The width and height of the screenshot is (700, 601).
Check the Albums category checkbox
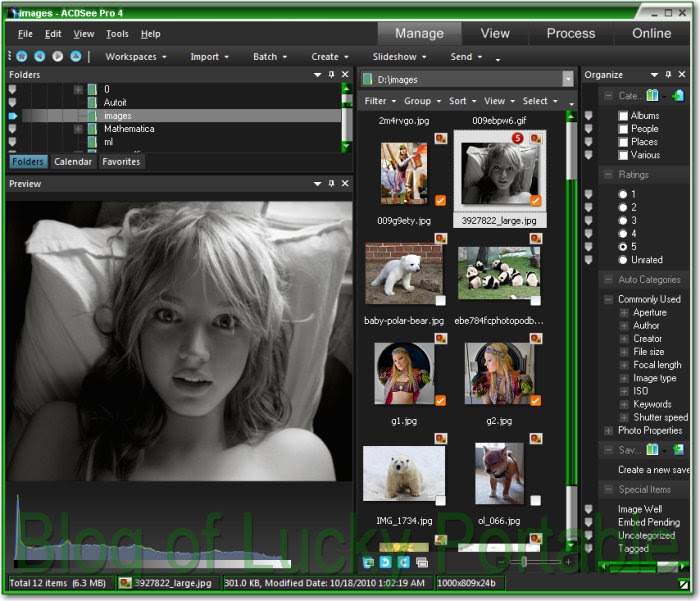pyautogui.click(x=623, y=116)
